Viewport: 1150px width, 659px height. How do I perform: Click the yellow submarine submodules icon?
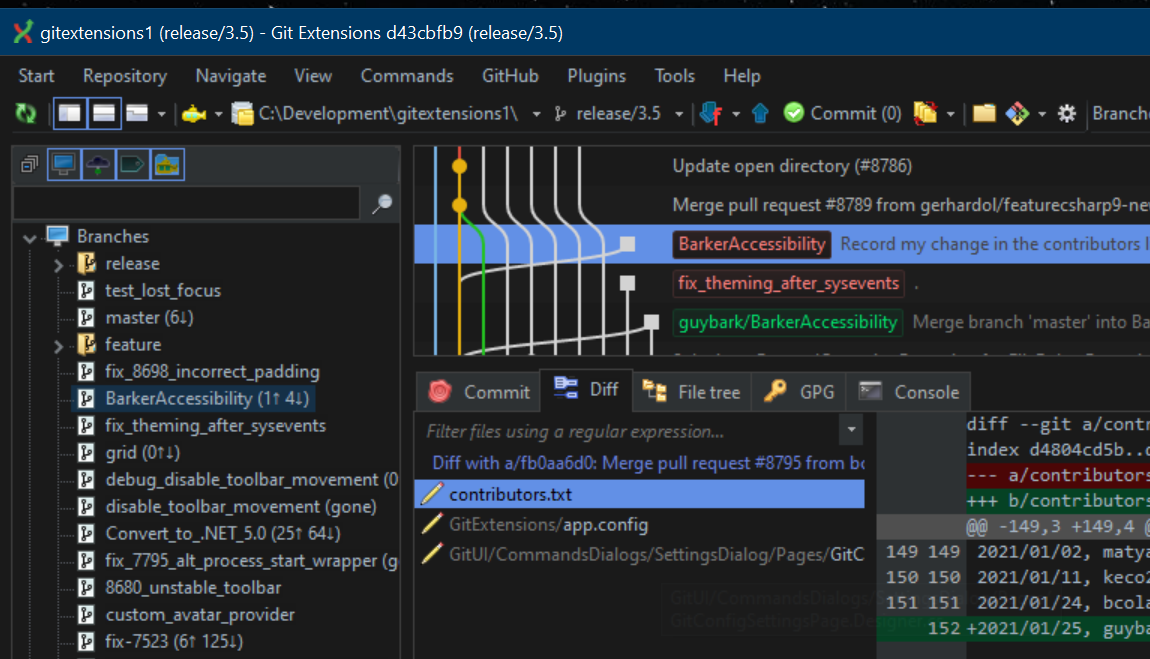(x=194, y=114)
